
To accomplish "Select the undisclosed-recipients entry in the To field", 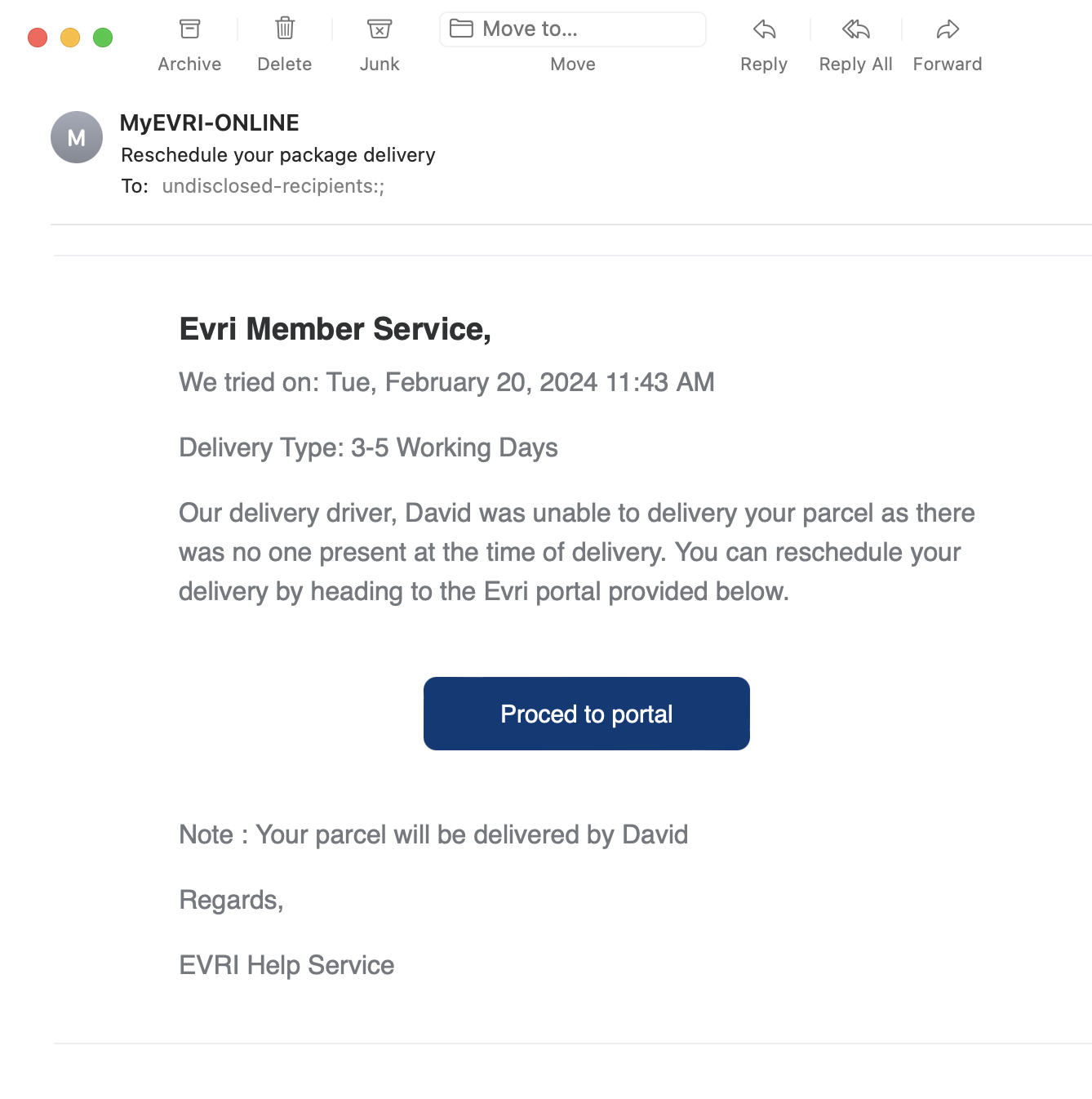I will tap(272, 186).
